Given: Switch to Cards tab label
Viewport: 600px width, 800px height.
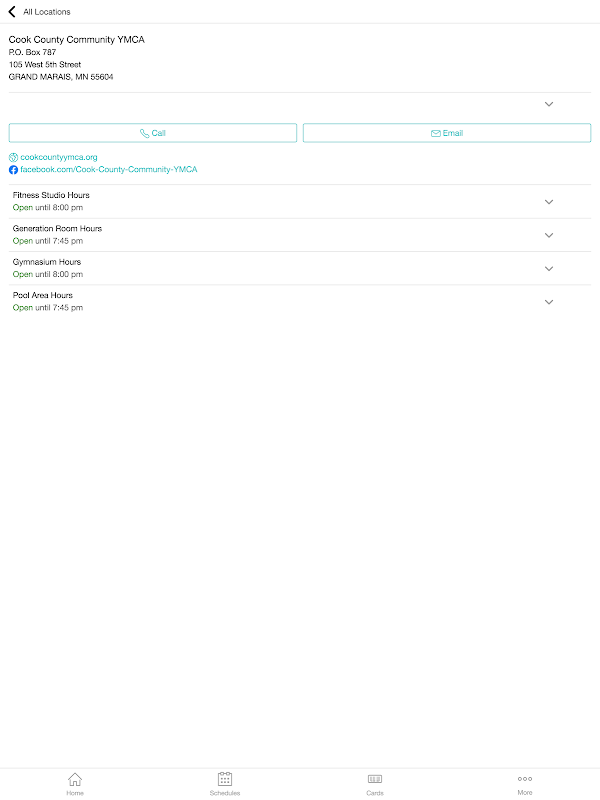Looking at the screenshot, I should (x=375, y=793).
